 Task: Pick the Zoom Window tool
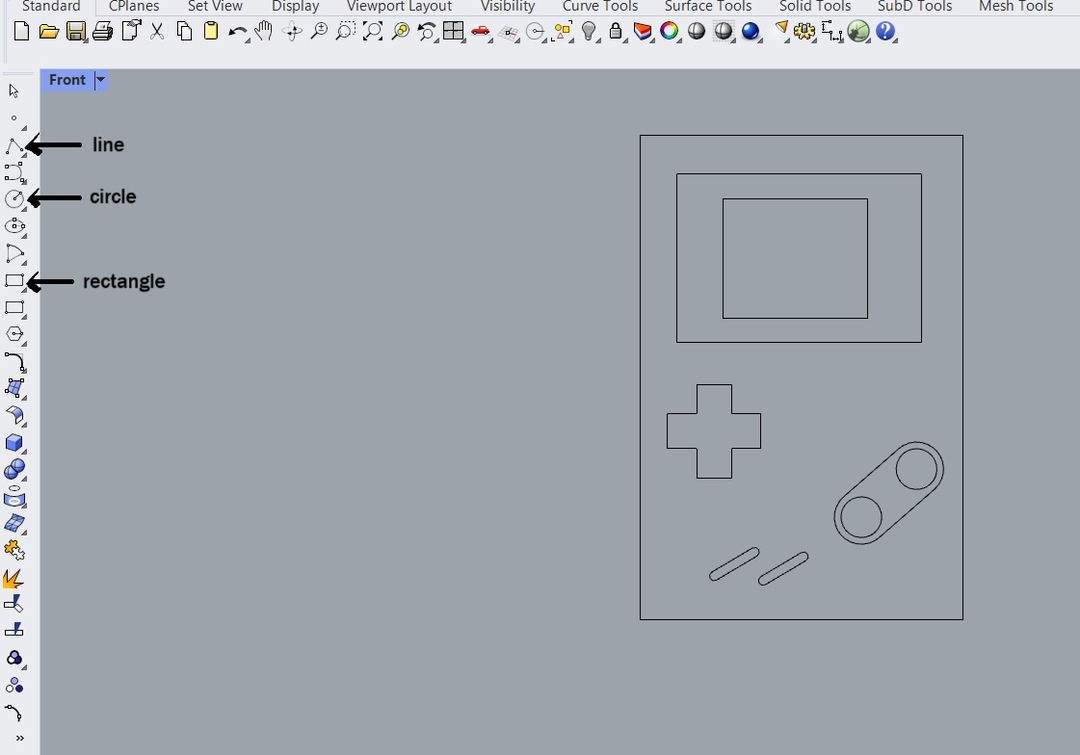345,32
